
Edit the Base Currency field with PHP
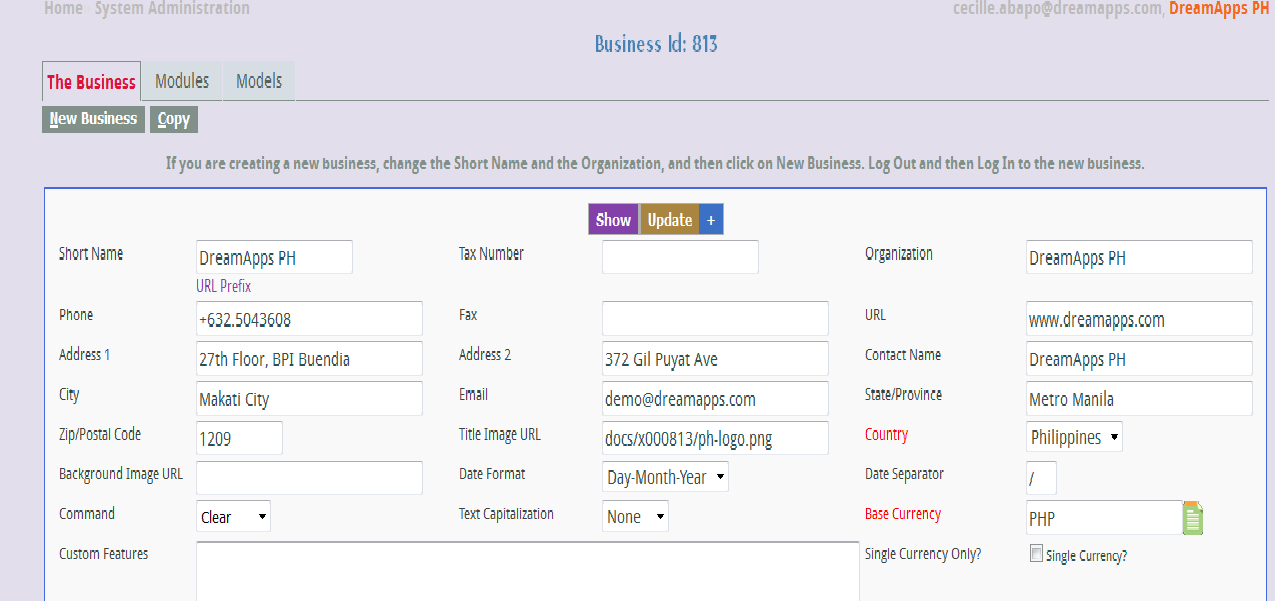1105,518
